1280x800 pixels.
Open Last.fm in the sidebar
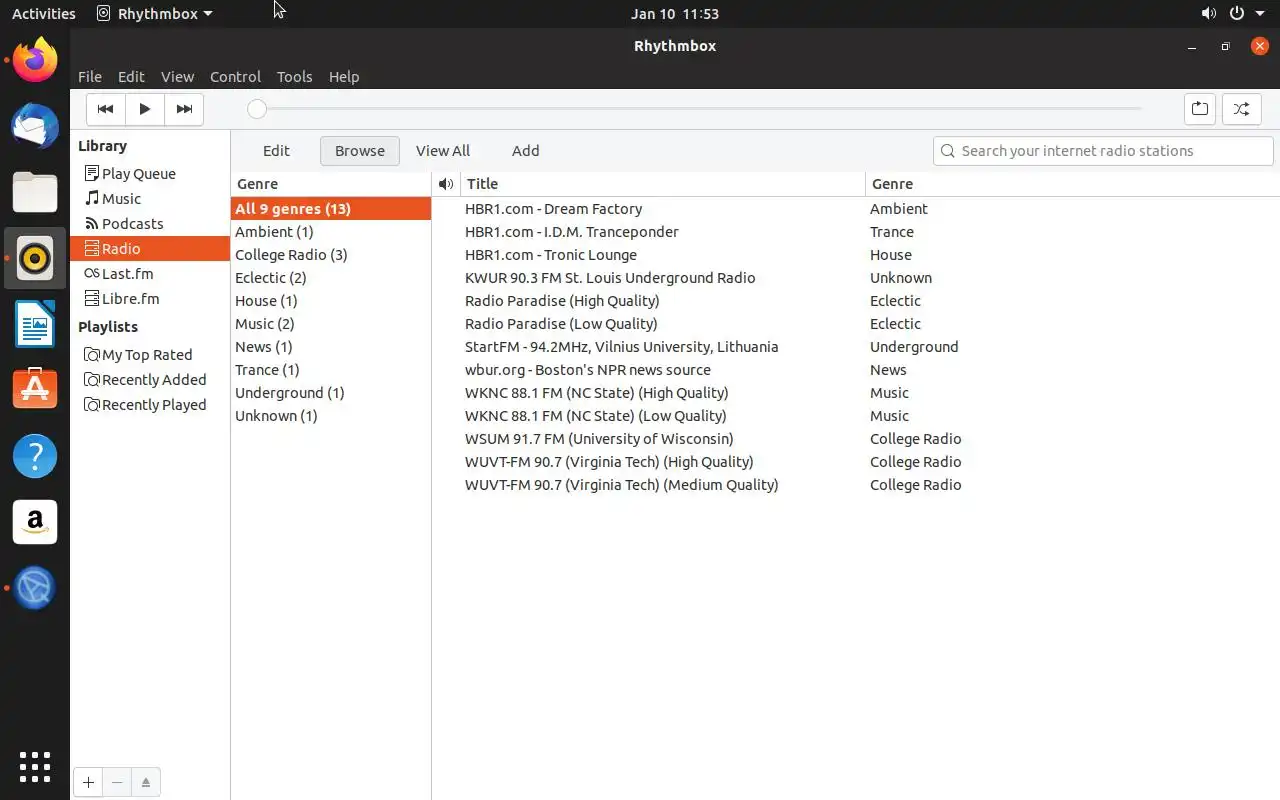tap(150, 273)
